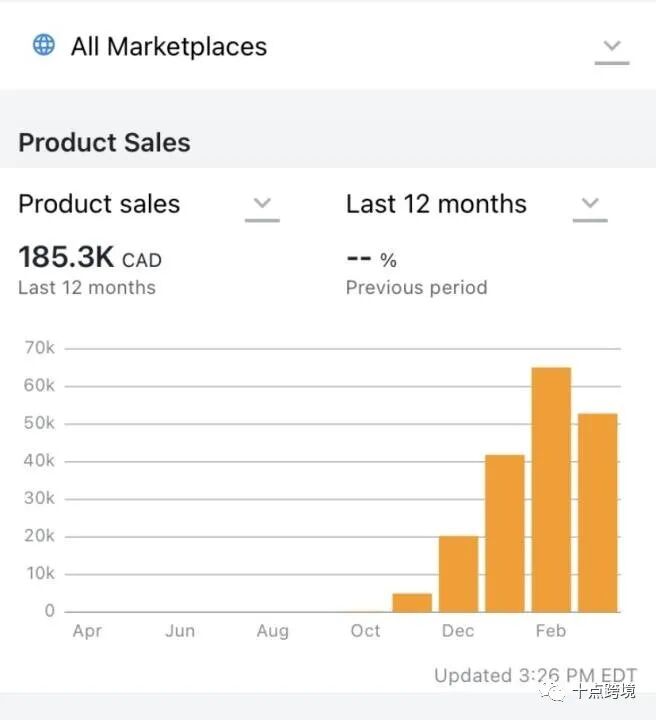Tap the Previous period percentage value
This screenshot has width=656, height=720.
click(x=371, y=259)
